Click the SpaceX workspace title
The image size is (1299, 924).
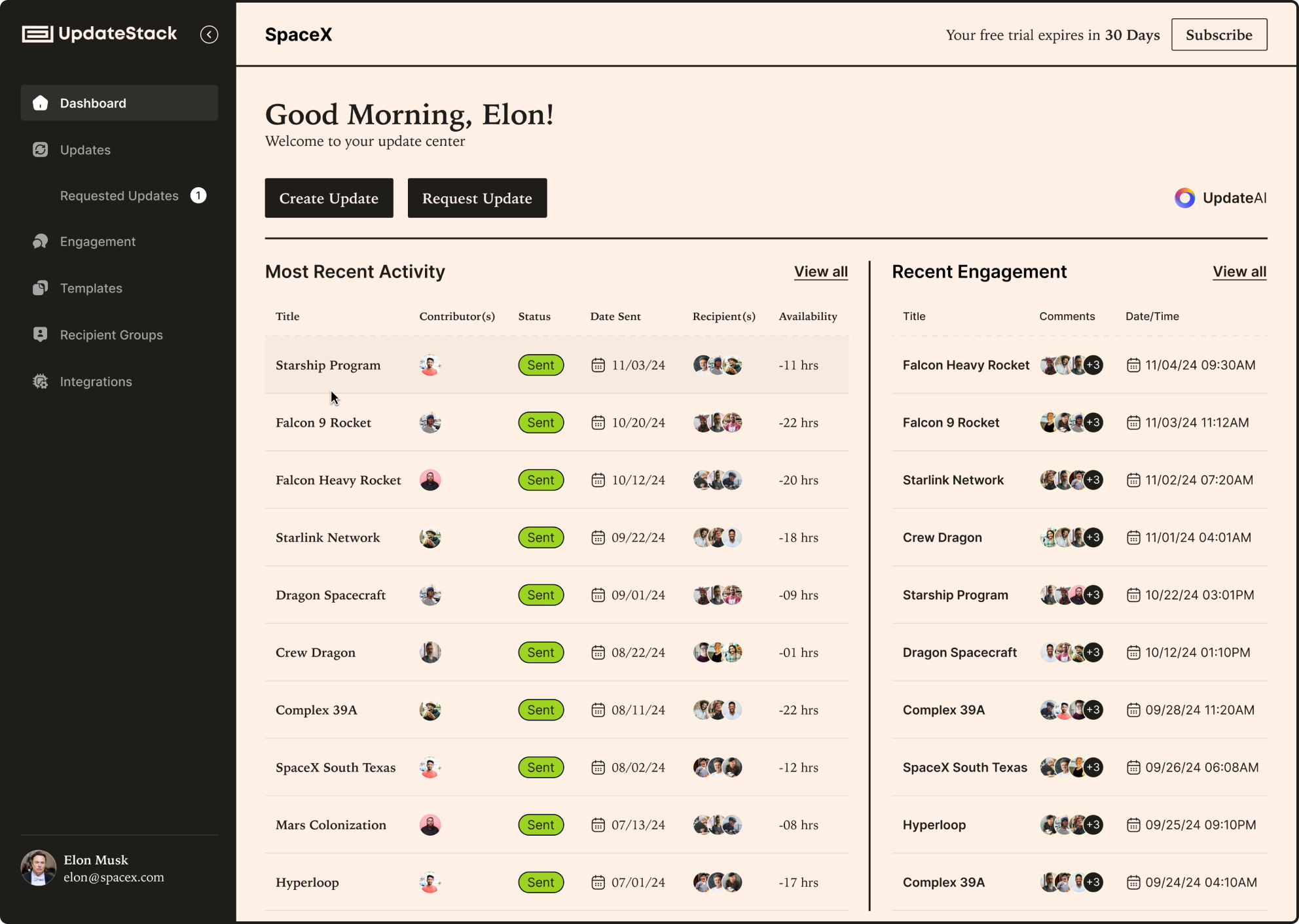click(x=299, y=35)
